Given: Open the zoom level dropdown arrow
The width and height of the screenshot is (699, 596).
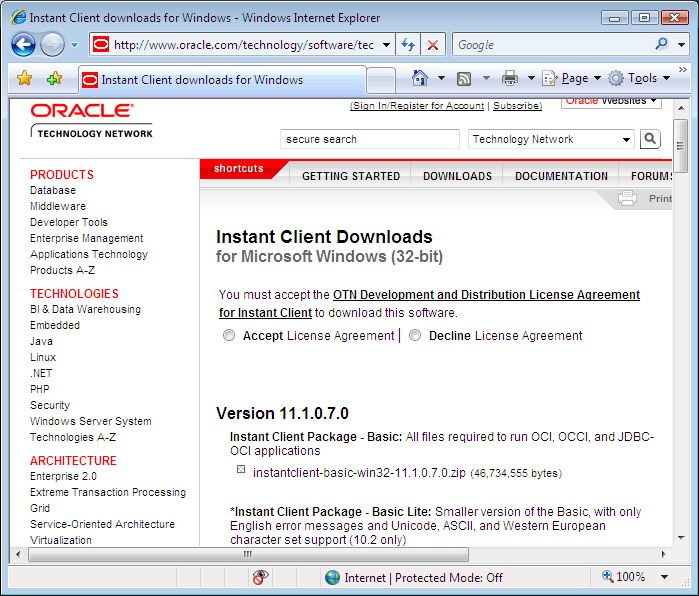Looking at the screenshot, I should [x=664, y=577].
